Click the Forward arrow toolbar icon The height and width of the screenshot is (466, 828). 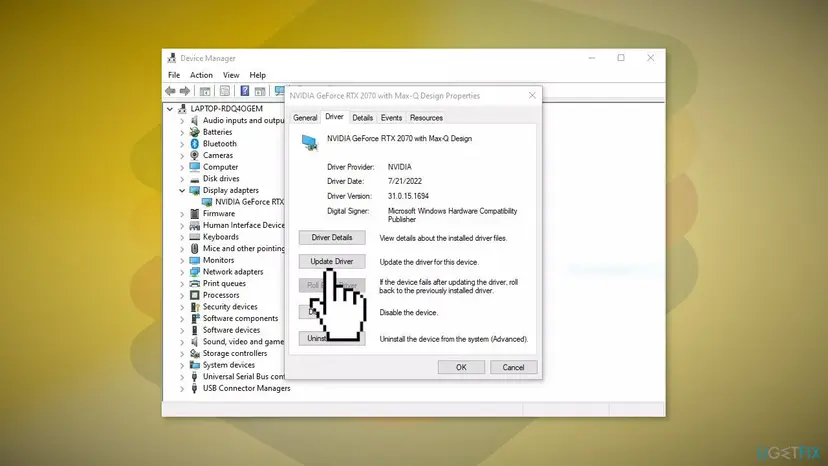tap(185, 91)
